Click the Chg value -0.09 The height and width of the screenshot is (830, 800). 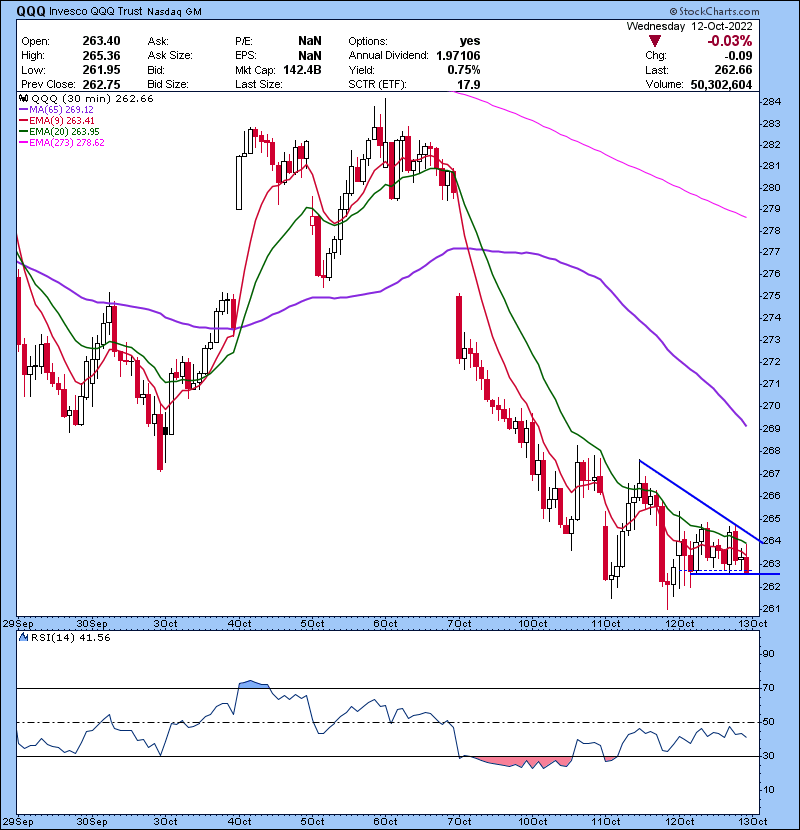738,56
